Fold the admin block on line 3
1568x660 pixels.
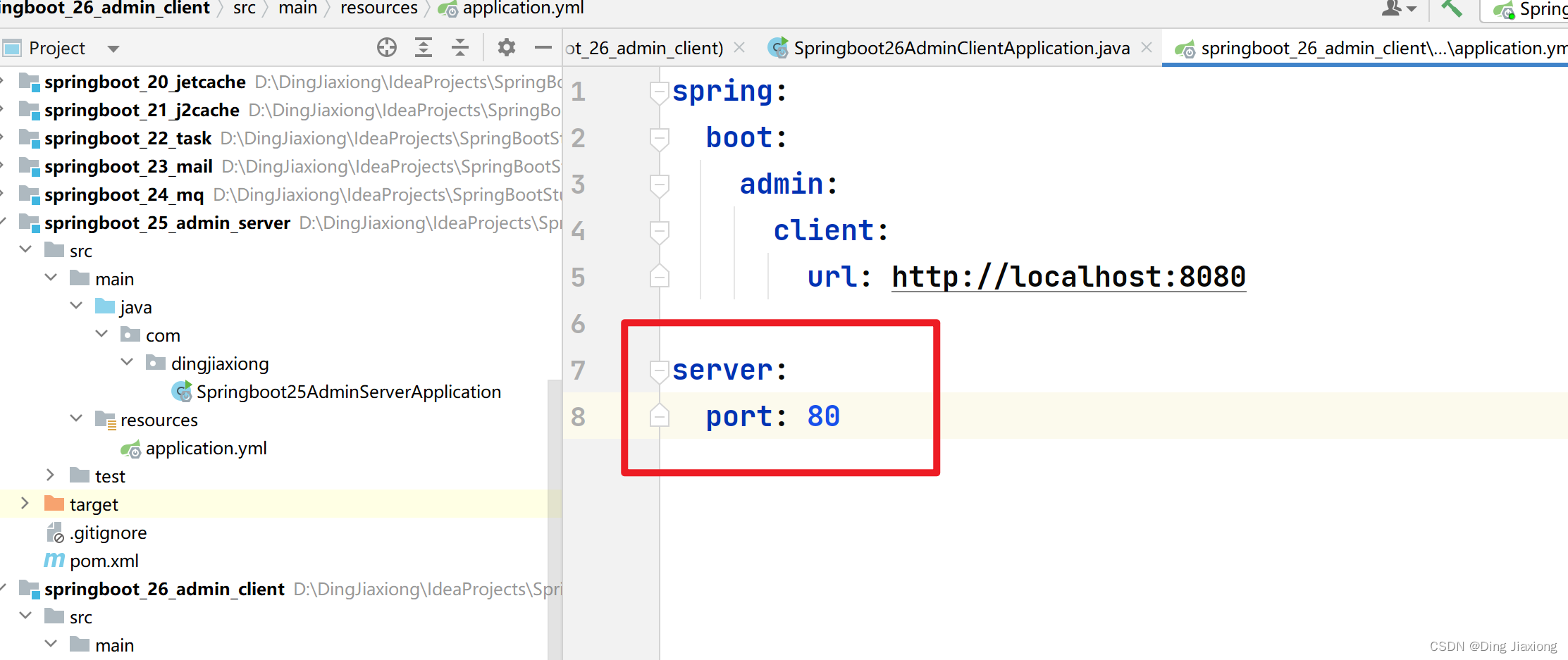[659, 185]
